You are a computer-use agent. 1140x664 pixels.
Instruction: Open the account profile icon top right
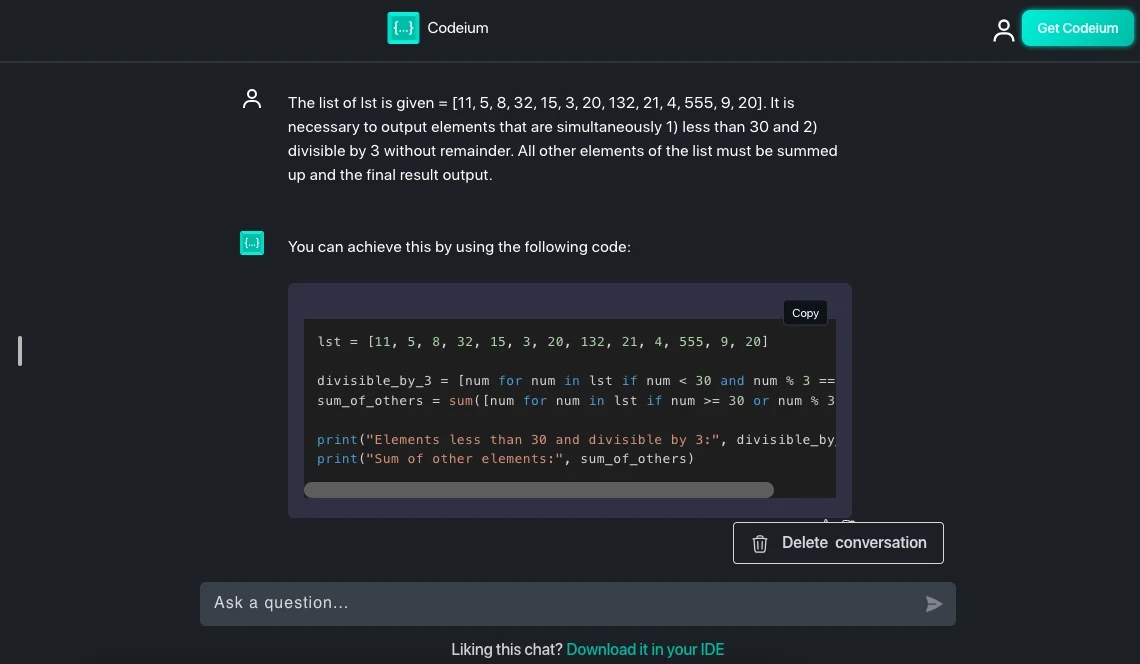1003,30
